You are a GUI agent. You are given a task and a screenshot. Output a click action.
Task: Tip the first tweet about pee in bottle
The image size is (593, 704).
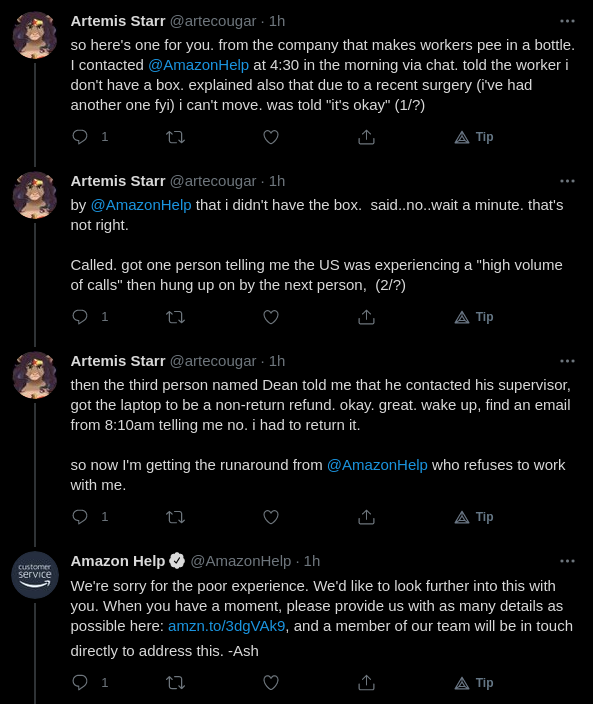pyautogui.click(x=474, y=137)
